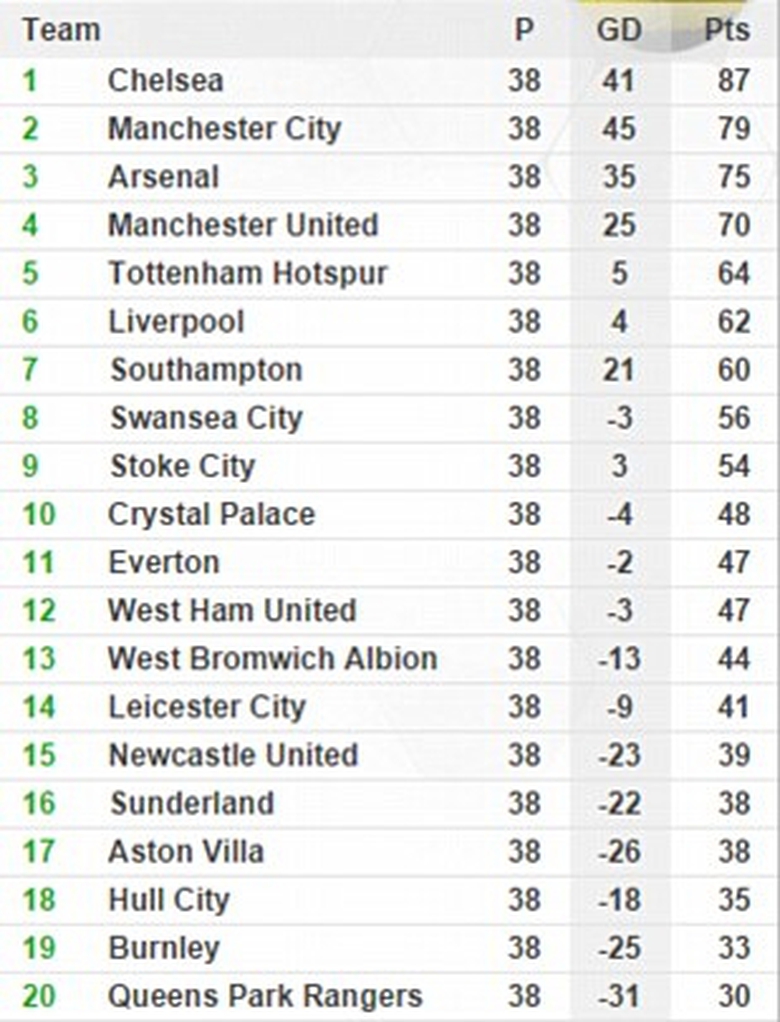Click the Burnley team name
Screen dimensions: 780x1022
point(164,948)
